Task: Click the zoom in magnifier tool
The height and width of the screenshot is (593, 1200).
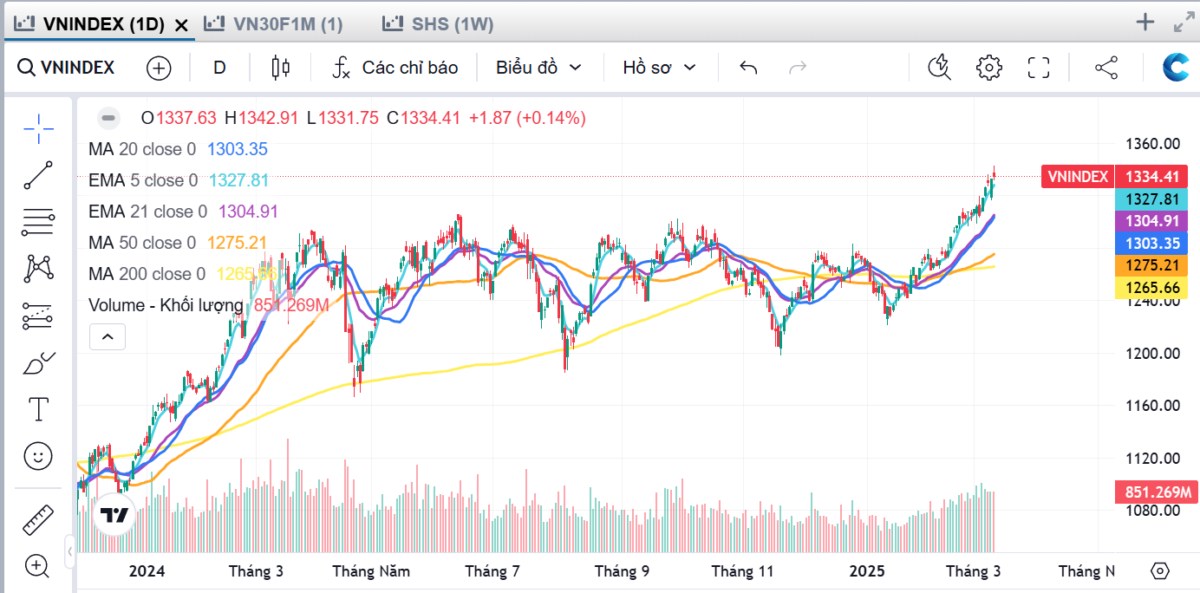Action: [38, 566]
